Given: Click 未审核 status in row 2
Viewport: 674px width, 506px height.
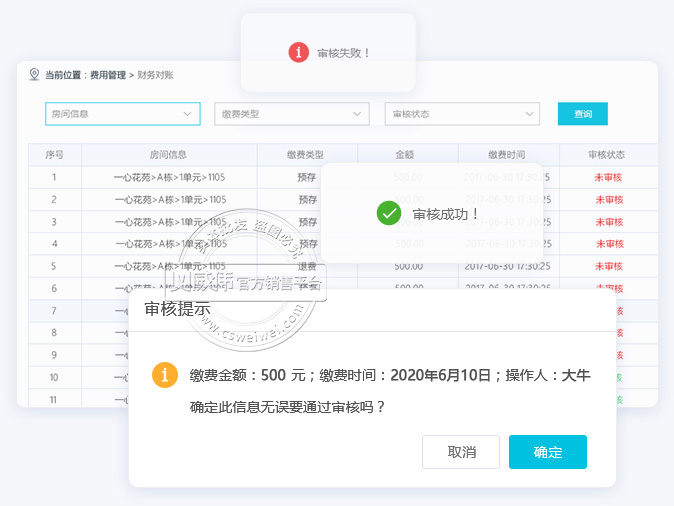Looking at the screenshot, I should pos(609,199).
